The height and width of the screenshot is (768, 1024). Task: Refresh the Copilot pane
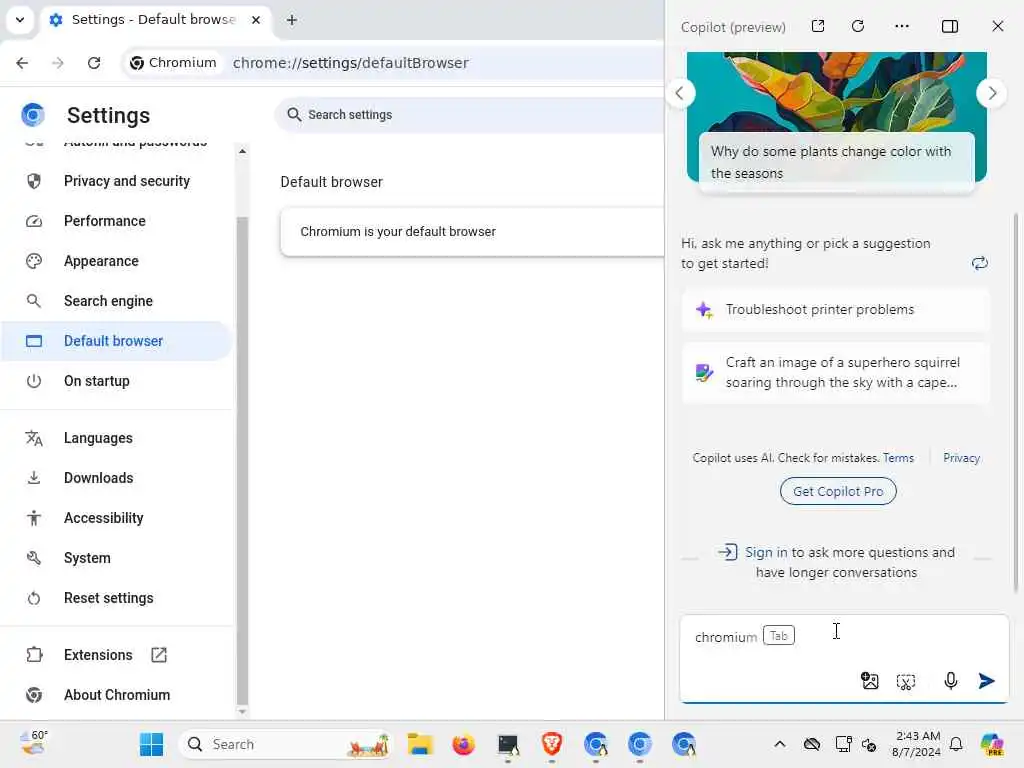point(858,26)
